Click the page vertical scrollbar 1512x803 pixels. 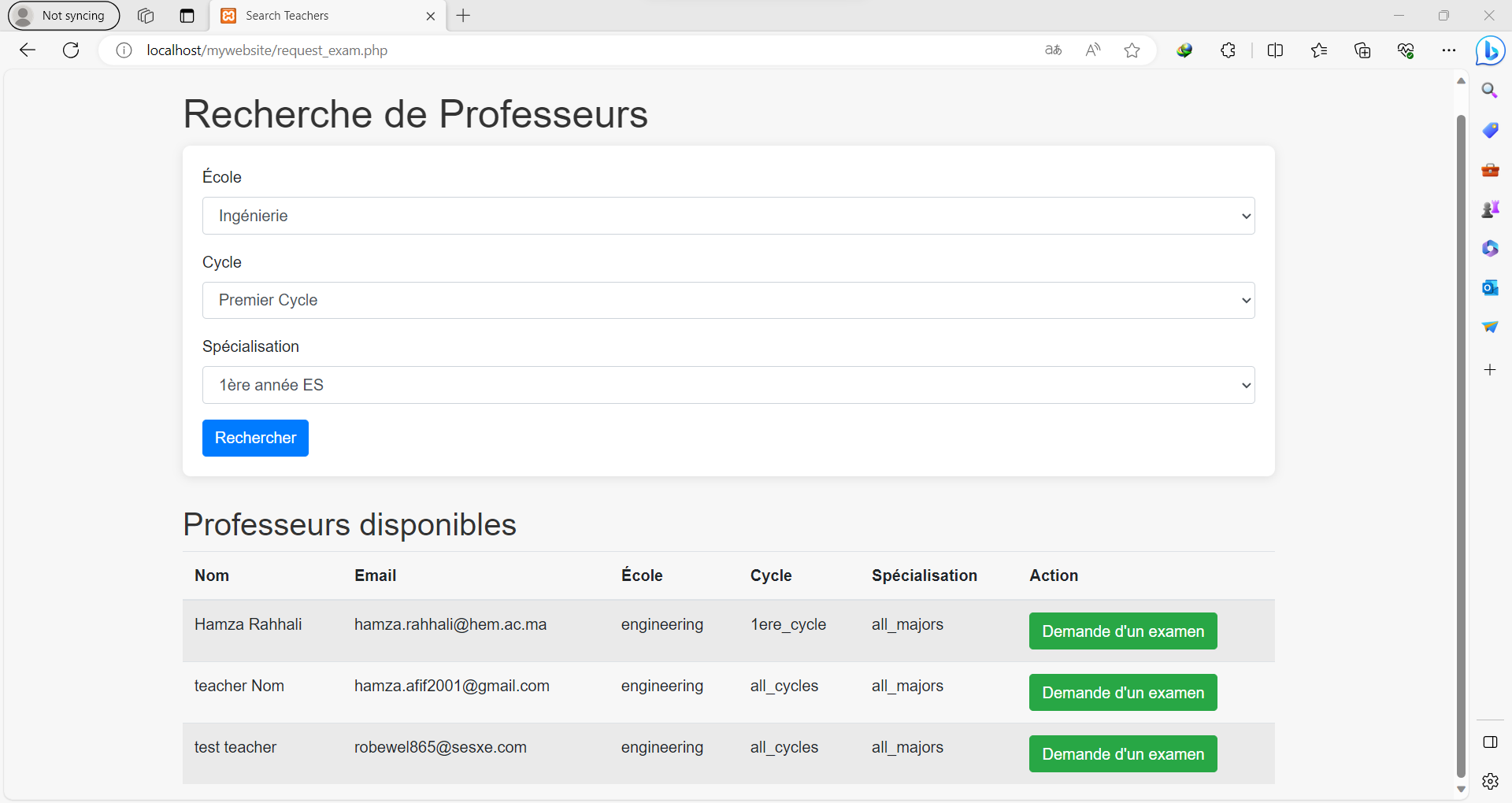tap(1461, 441)
